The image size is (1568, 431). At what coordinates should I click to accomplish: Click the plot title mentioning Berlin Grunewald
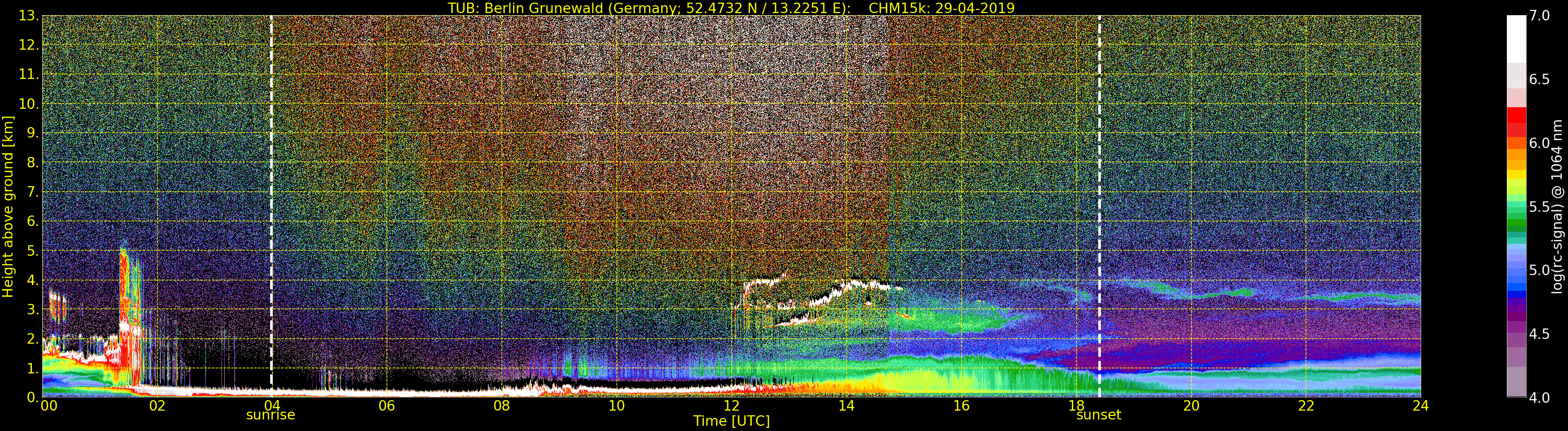(731, 8)
